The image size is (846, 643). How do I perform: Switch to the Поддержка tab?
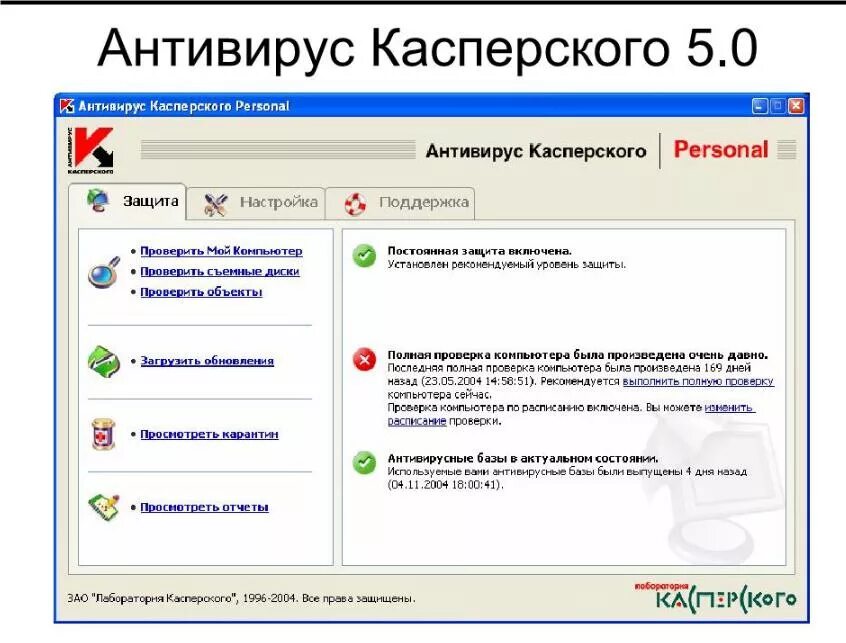point(400,203)
